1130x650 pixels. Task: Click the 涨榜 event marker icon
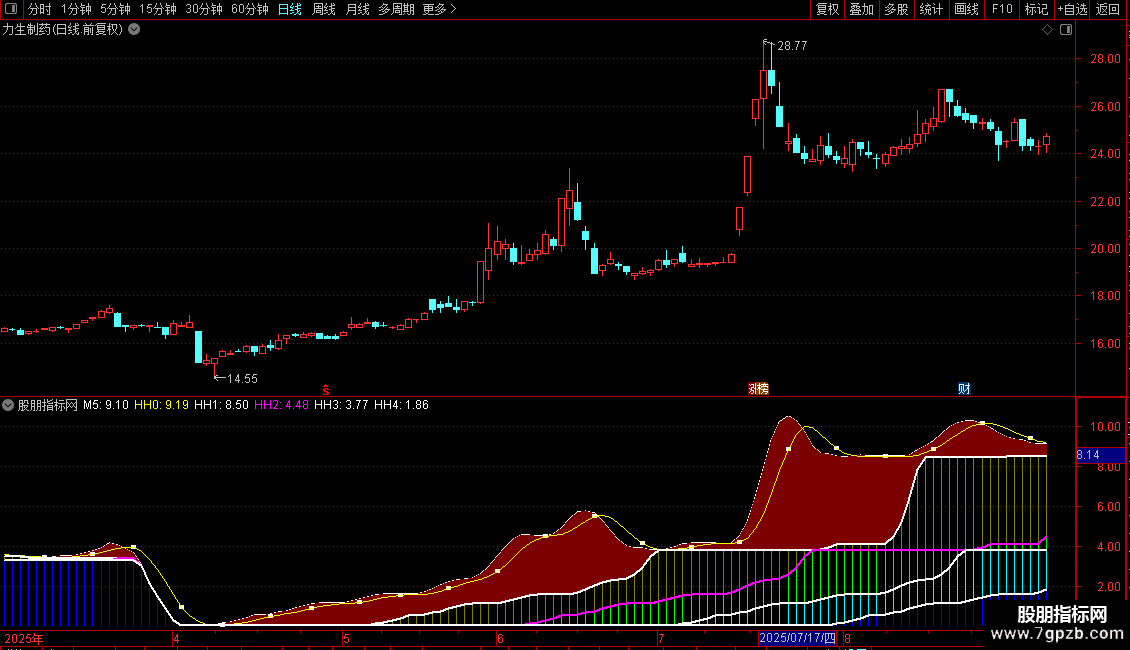(x=759, y=388)
